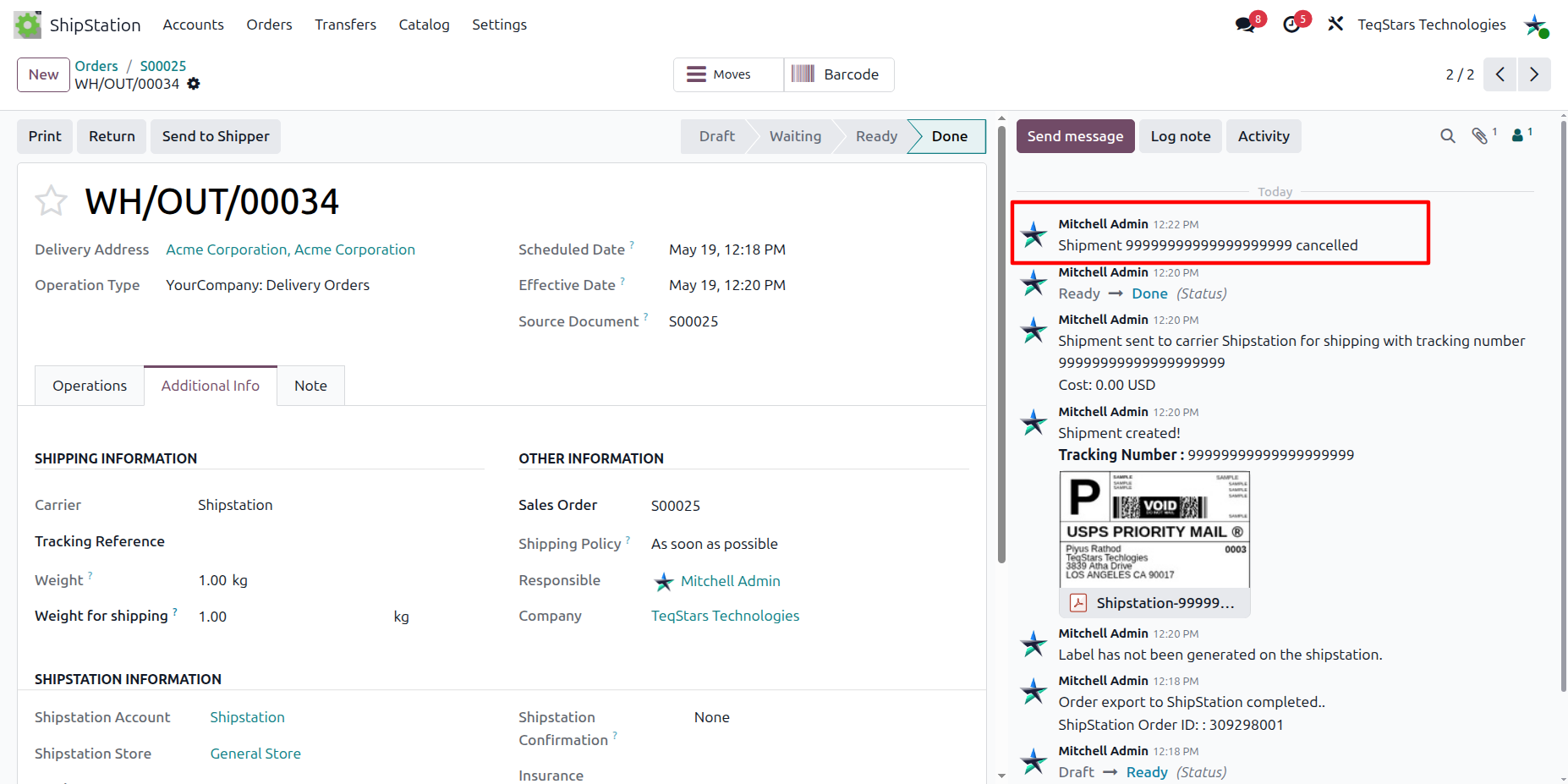Open the Mitchell Admin responsible link
This screenshot has height=784, width=1568.
coord(731,581)
